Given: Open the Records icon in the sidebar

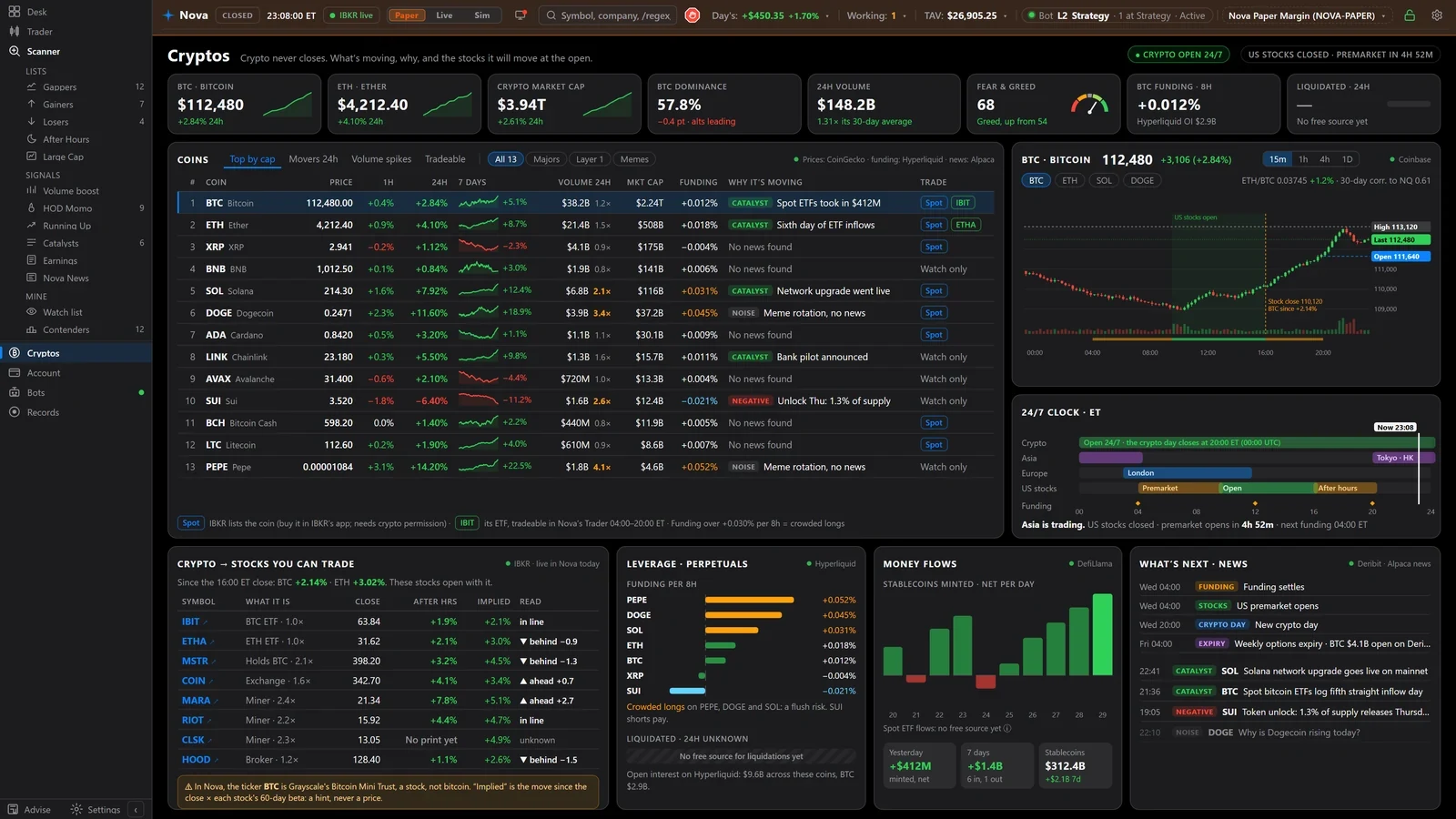Looking at the screenshot, I should pyautogui.click(x=14, y=412).
